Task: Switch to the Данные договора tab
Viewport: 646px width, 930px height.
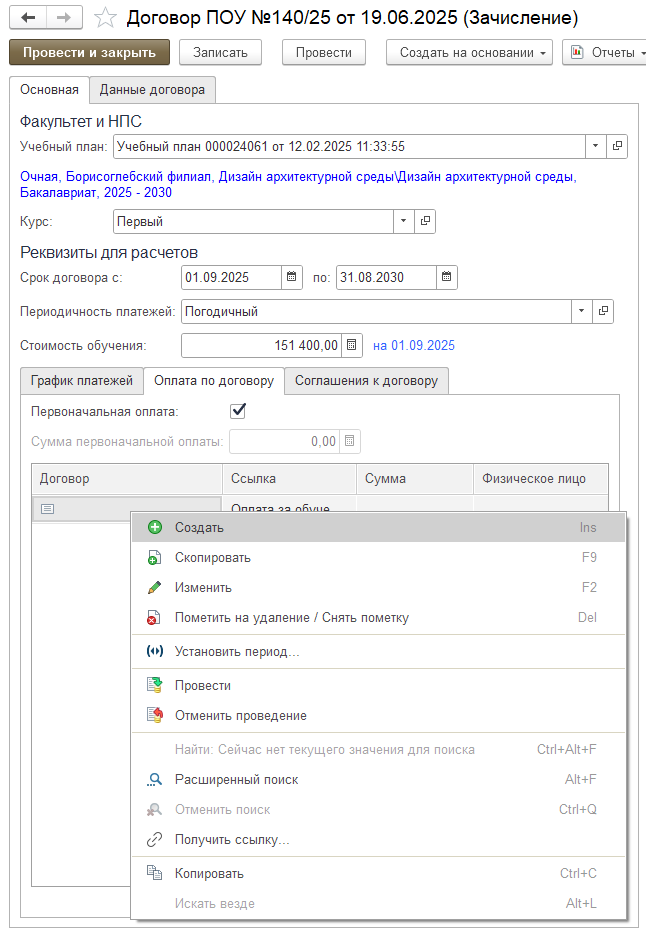Action: click(152, 90)
